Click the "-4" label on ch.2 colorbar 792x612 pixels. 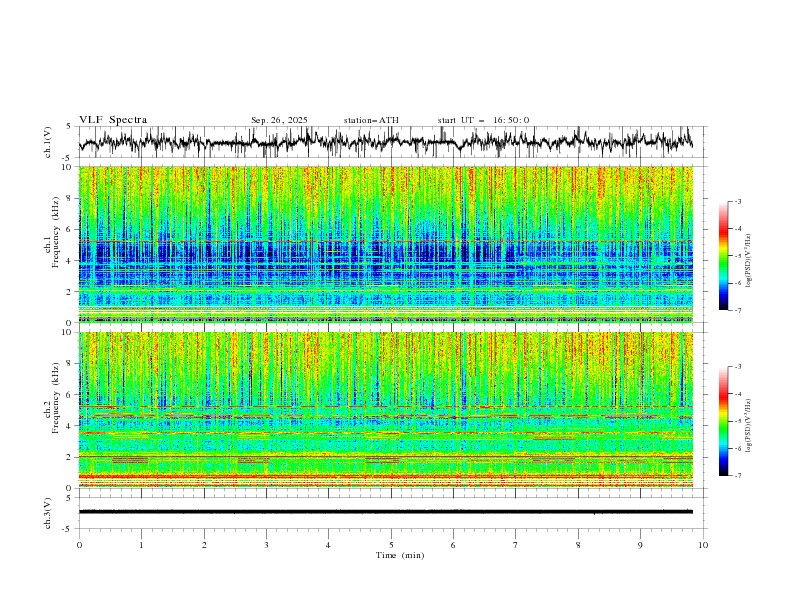(738, 394)
